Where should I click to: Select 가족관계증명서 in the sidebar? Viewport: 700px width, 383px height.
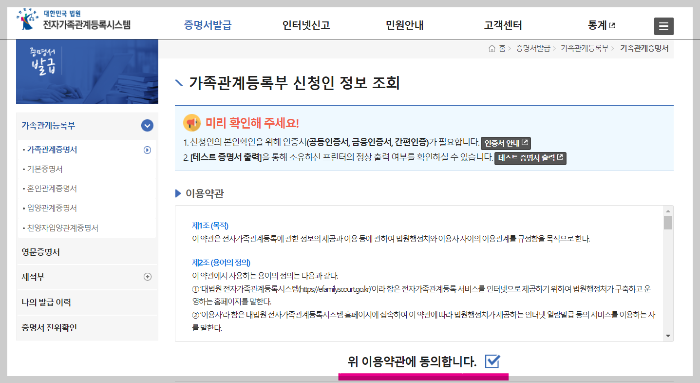click(52, 150)
